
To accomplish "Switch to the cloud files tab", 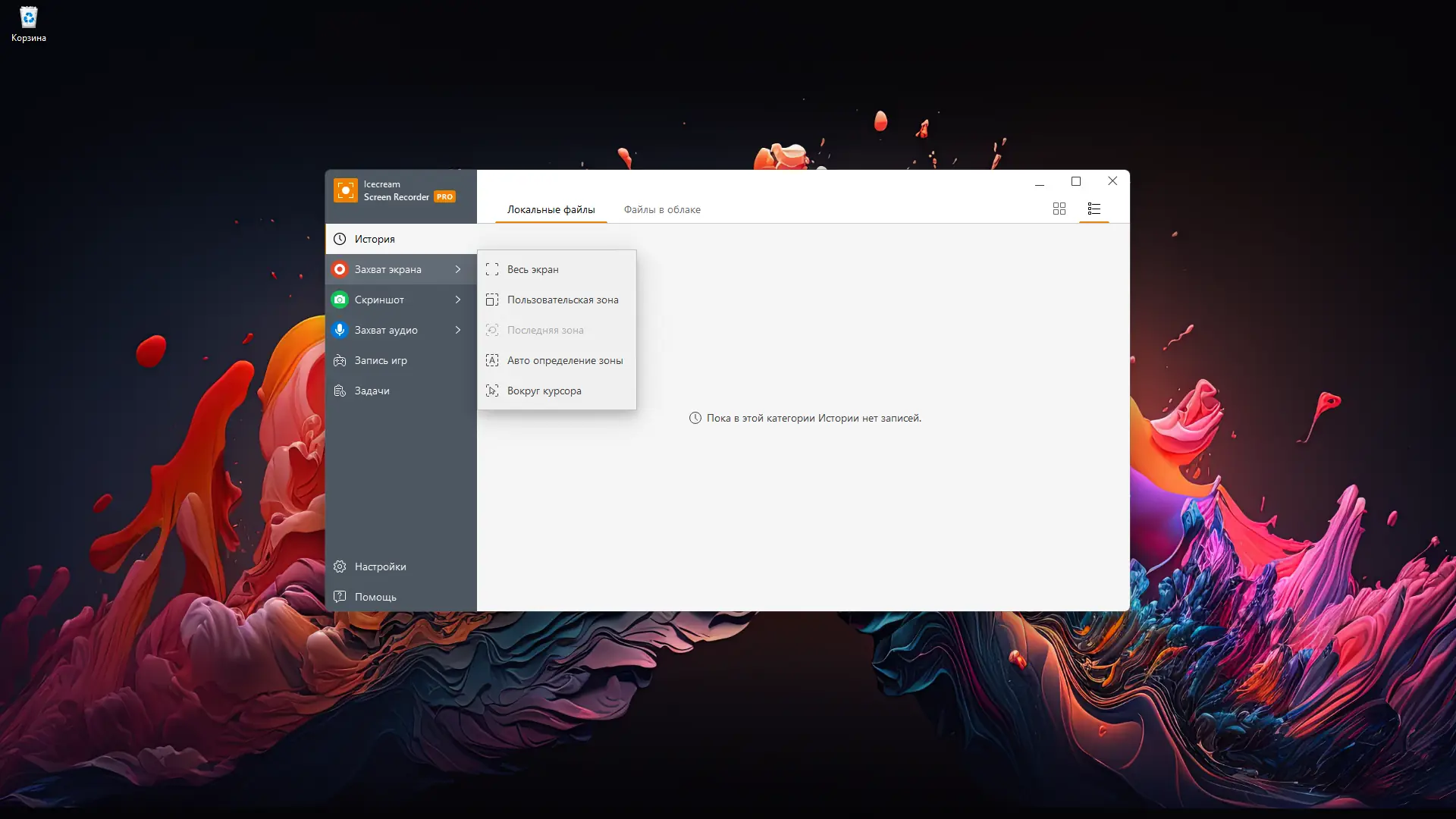I will [661, 210].
